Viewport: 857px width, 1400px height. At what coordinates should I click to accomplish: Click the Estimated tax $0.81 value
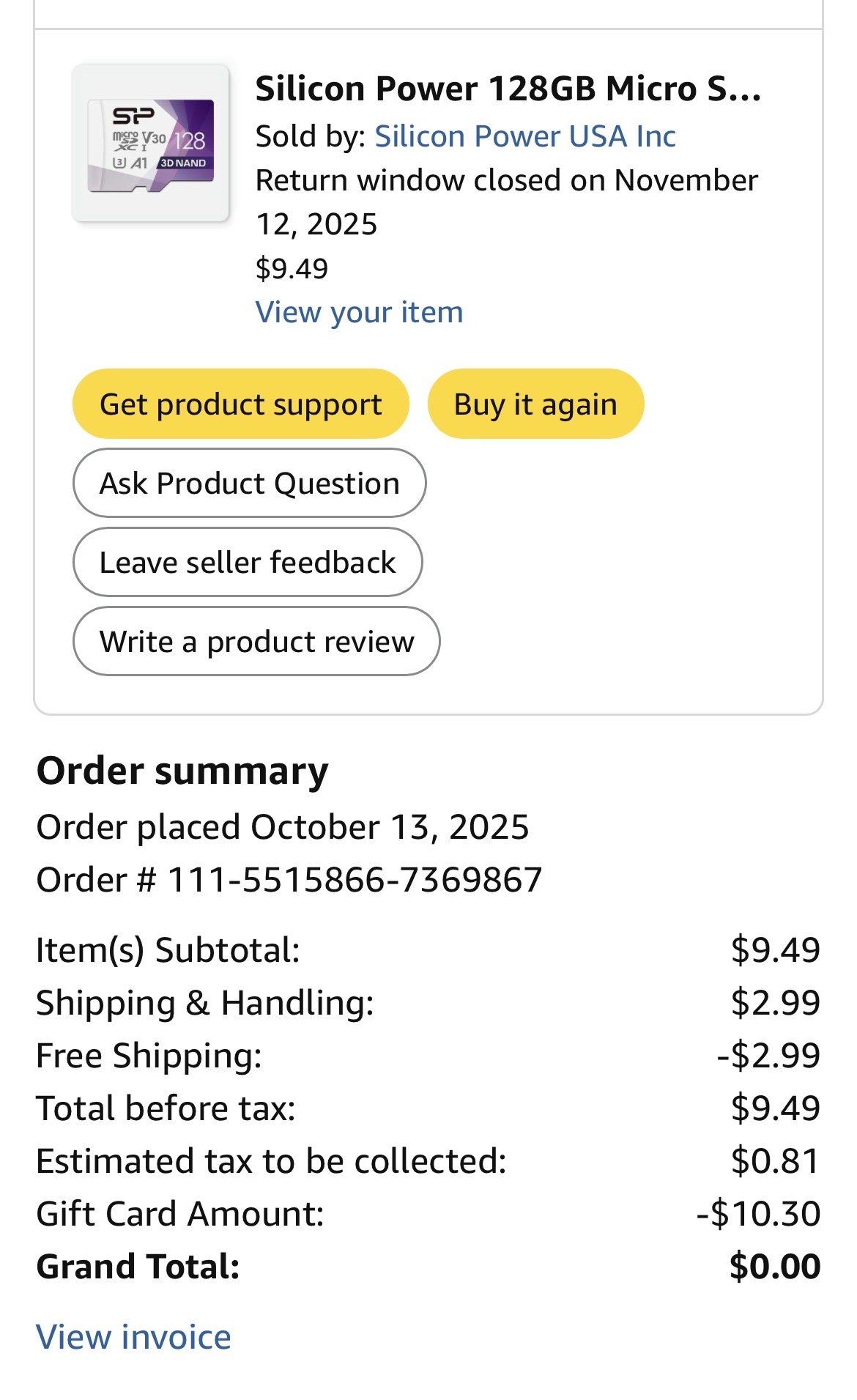point(775,1161)
